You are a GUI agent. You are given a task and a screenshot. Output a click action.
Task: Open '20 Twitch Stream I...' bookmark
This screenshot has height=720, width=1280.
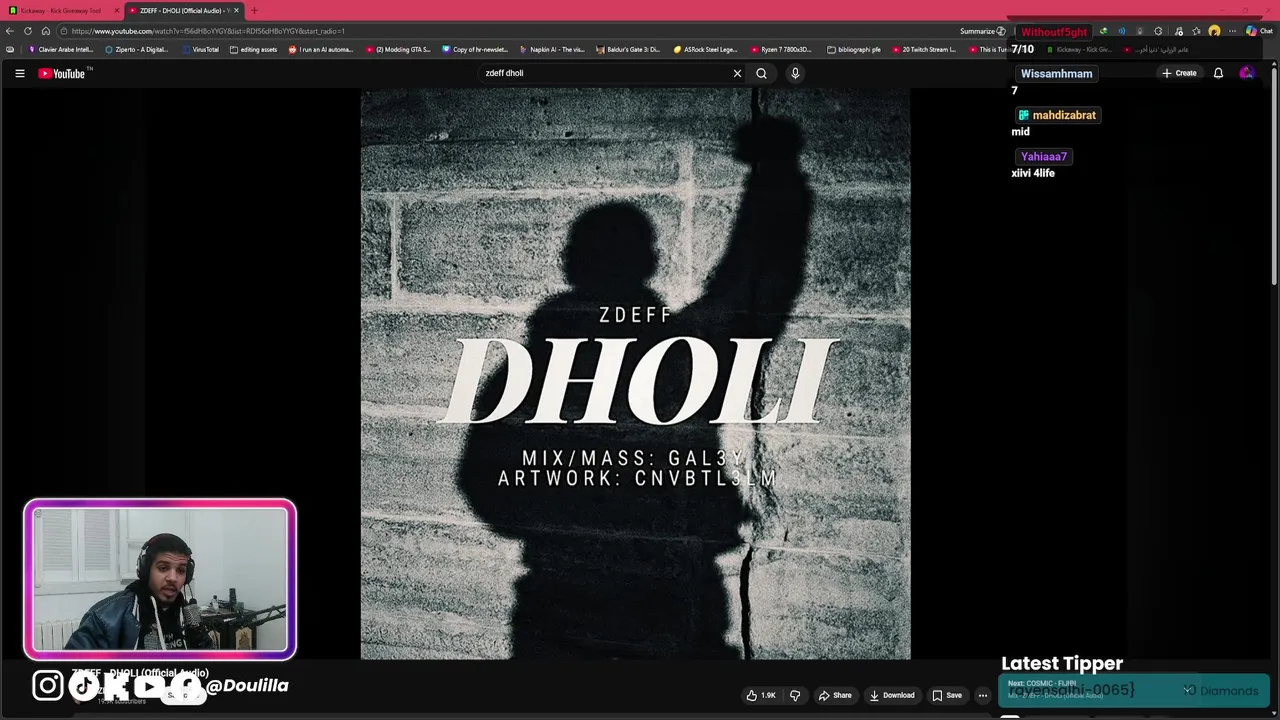[925, 49]
